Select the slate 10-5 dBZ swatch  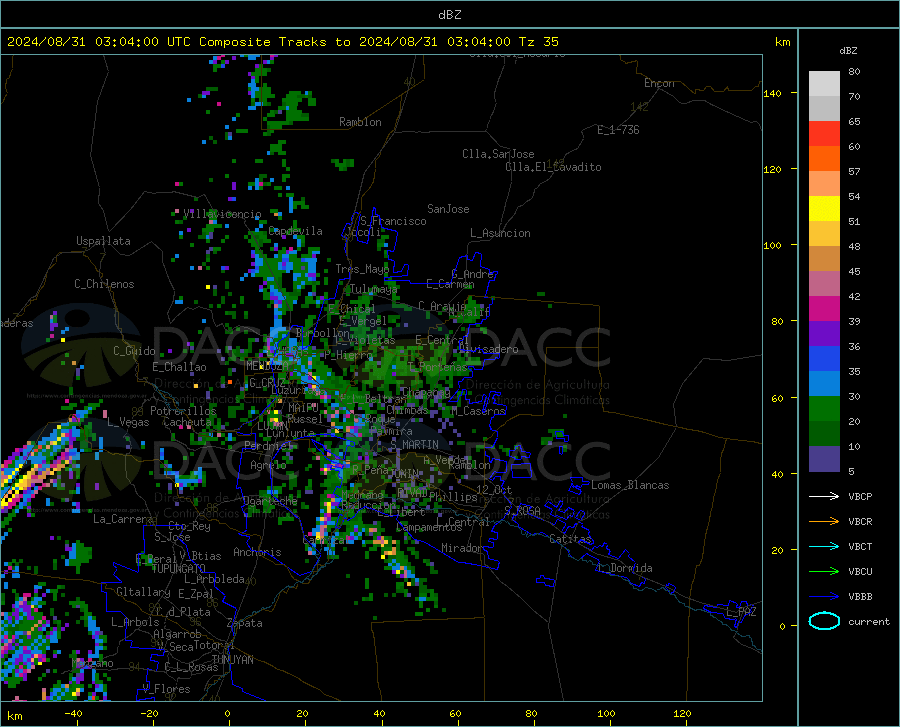point(824,459)
